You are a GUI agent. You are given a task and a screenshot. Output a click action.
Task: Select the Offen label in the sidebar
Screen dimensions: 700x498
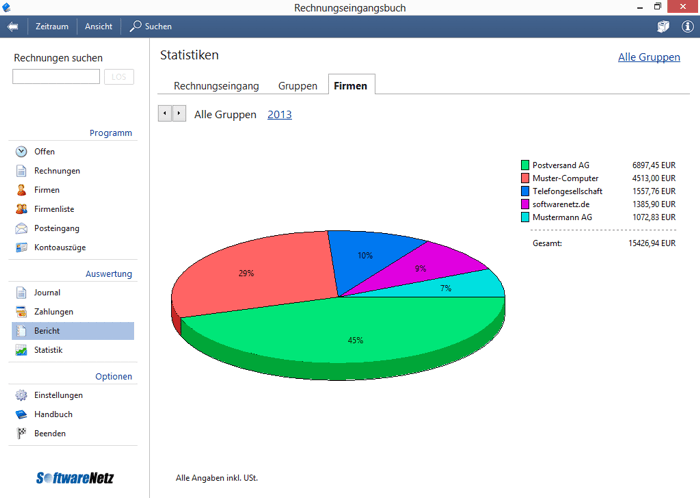45,152
